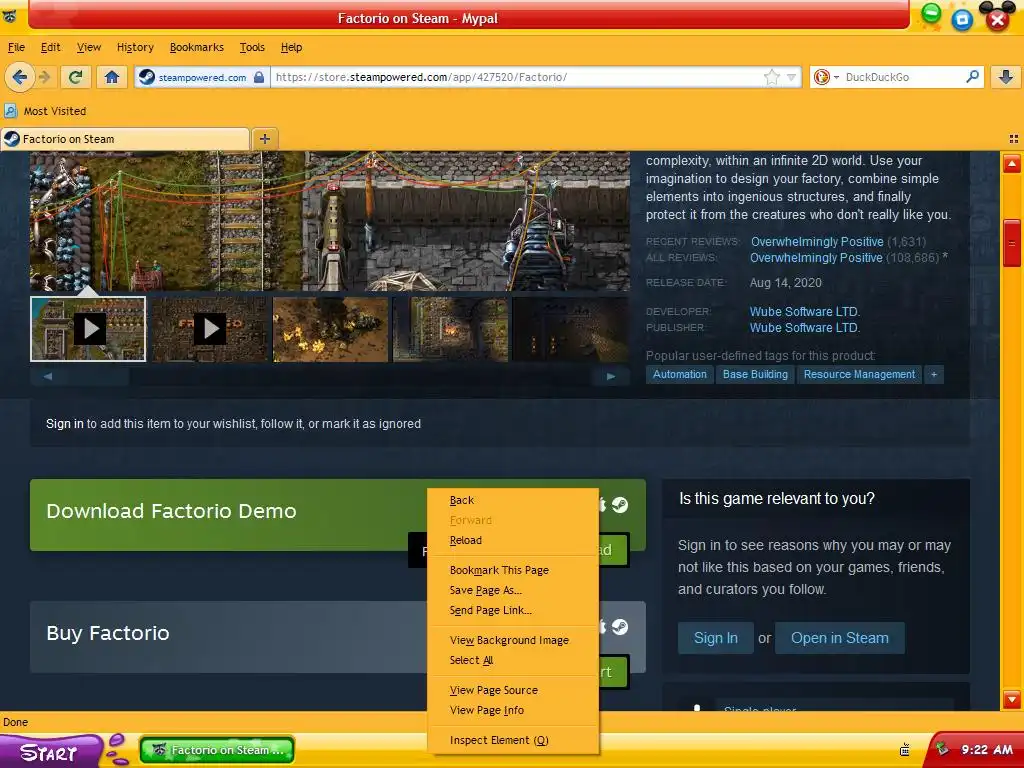Open the File menu
This screenshot has width=1024, height=768.
[16, 47]
